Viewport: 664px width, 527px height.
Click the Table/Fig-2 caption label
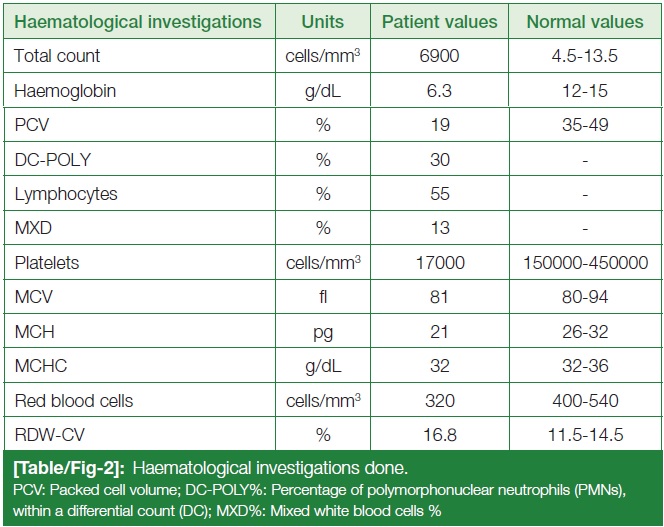tap(69, 468)
